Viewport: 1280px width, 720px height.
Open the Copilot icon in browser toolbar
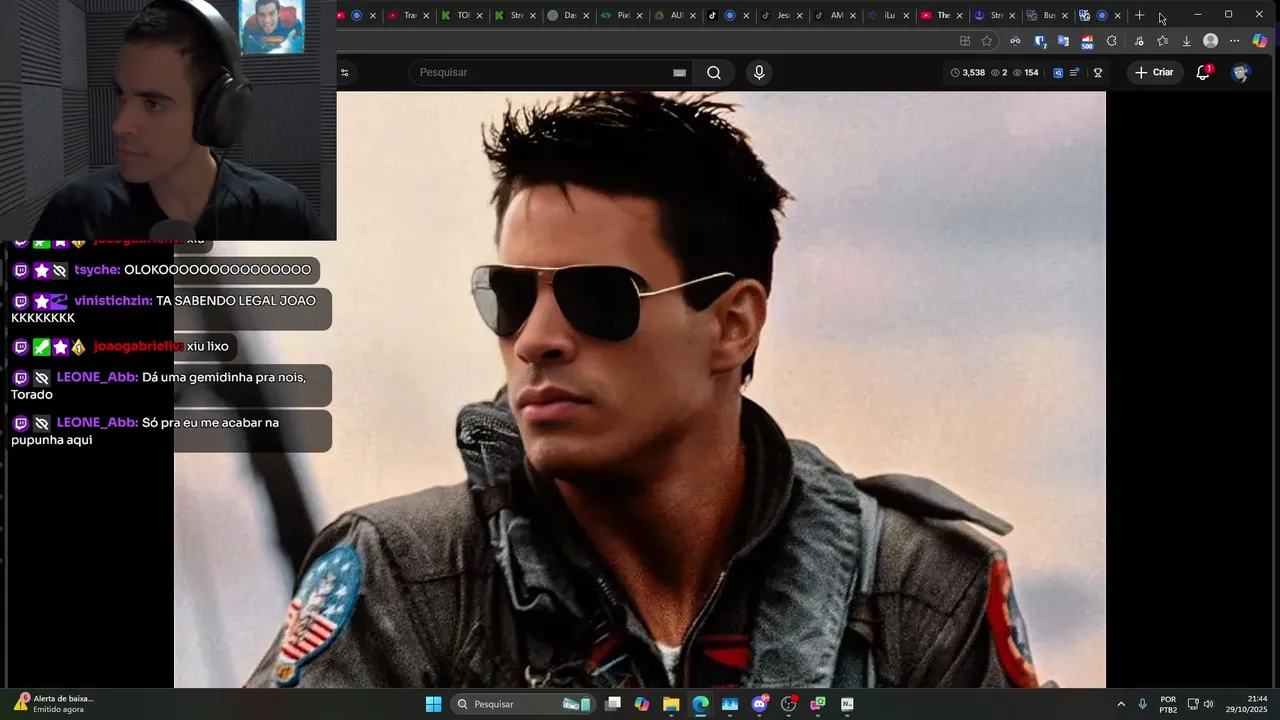point(1260,41)
